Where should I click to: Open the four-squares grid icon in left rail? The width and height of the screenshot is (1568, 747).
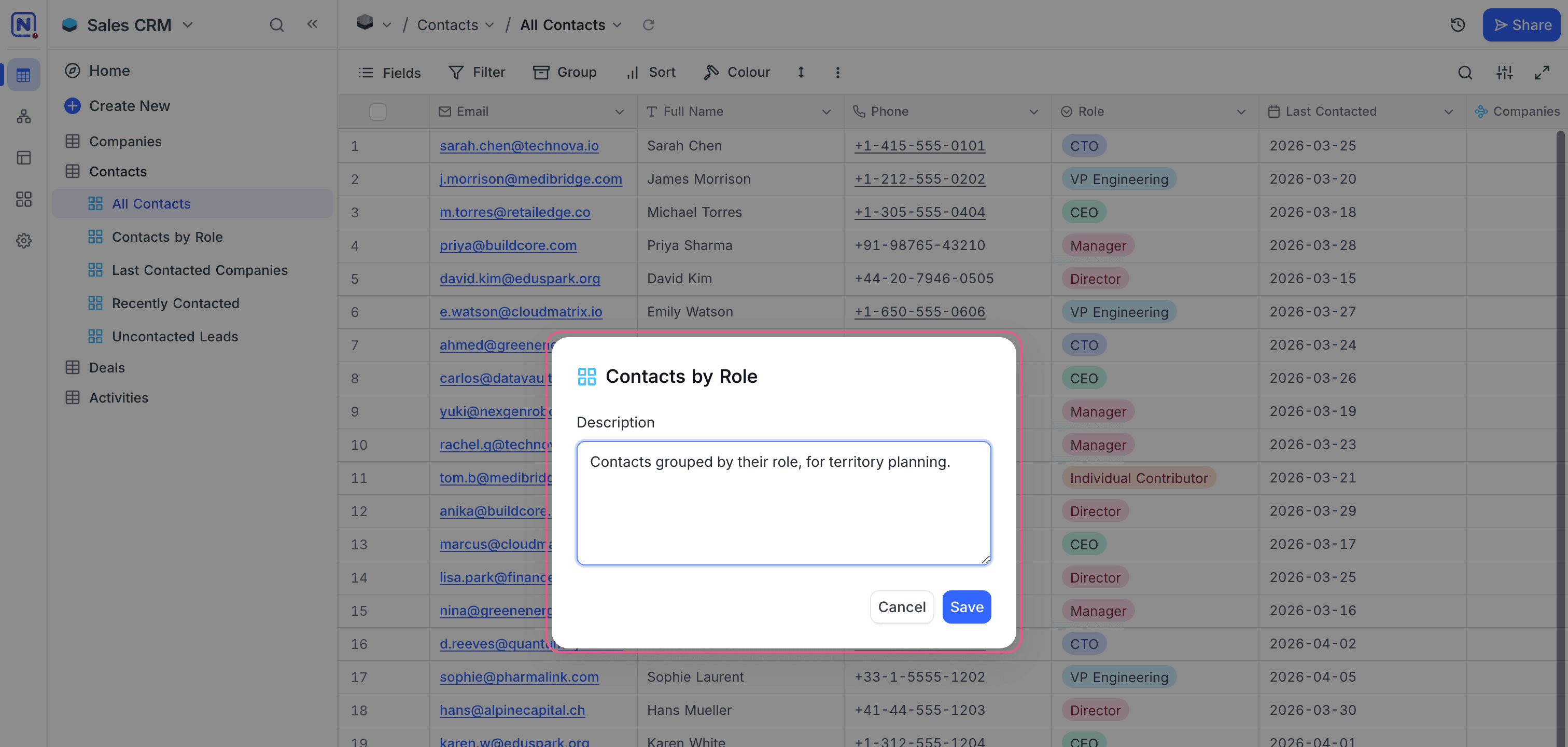coord(24,199)
